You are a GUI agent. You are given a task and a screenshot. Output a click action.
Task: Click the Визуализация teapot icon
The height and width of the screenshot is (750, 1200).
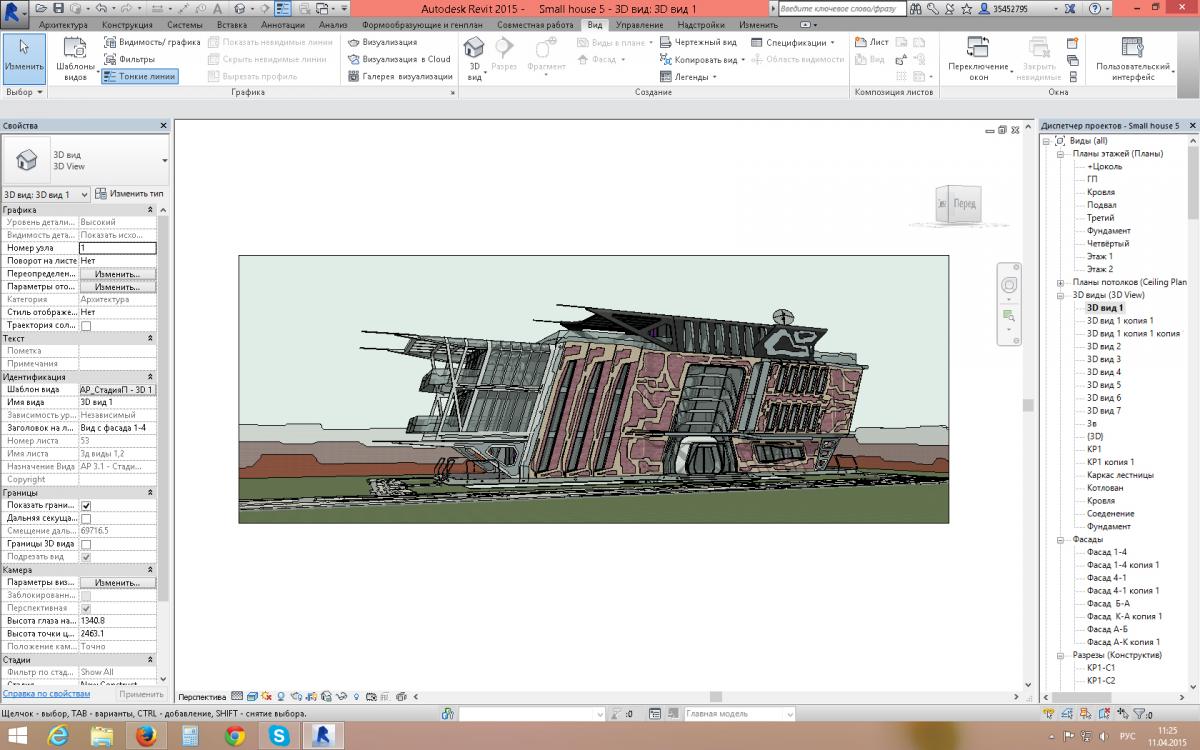pos(354,43)
